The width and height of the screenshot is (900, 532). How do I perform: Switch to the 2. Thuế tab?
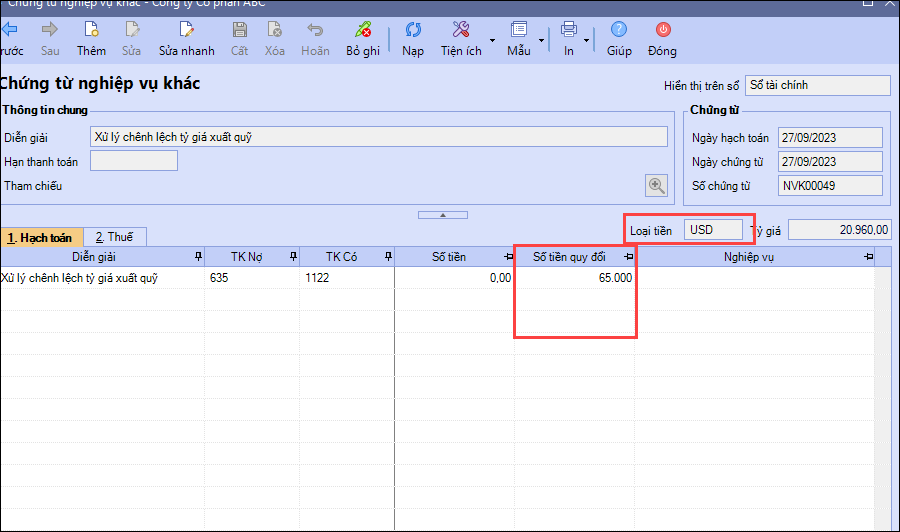(115, 237)
